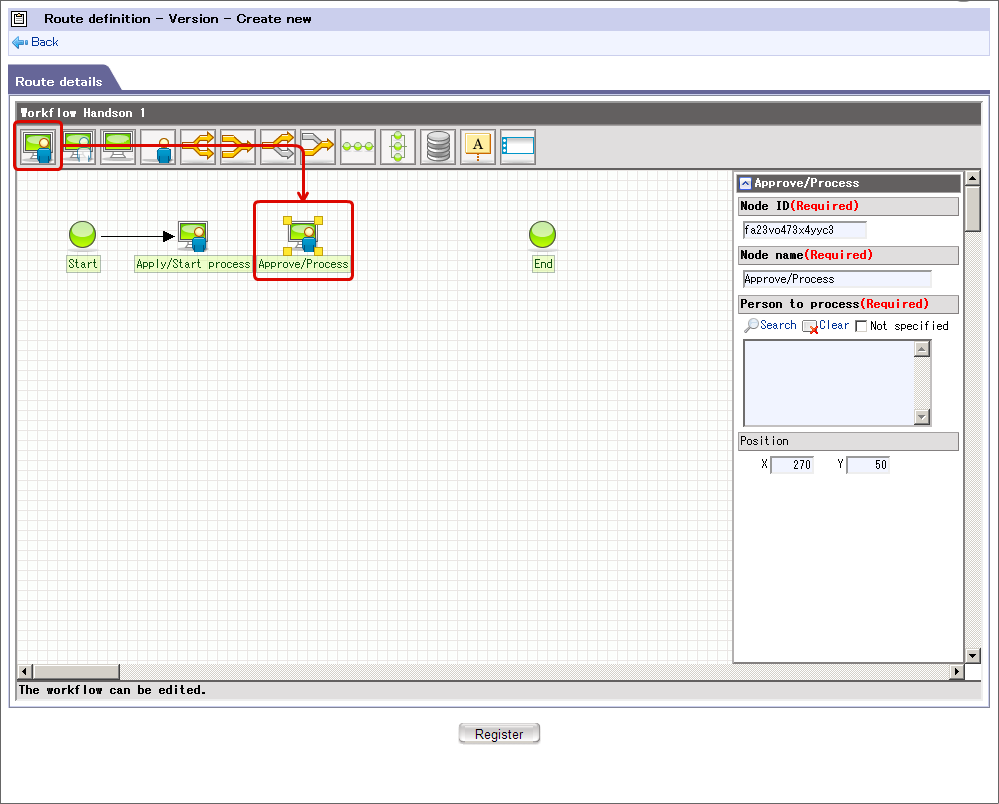Edit the X position field

pyautogui.click(x=792, y=464)
